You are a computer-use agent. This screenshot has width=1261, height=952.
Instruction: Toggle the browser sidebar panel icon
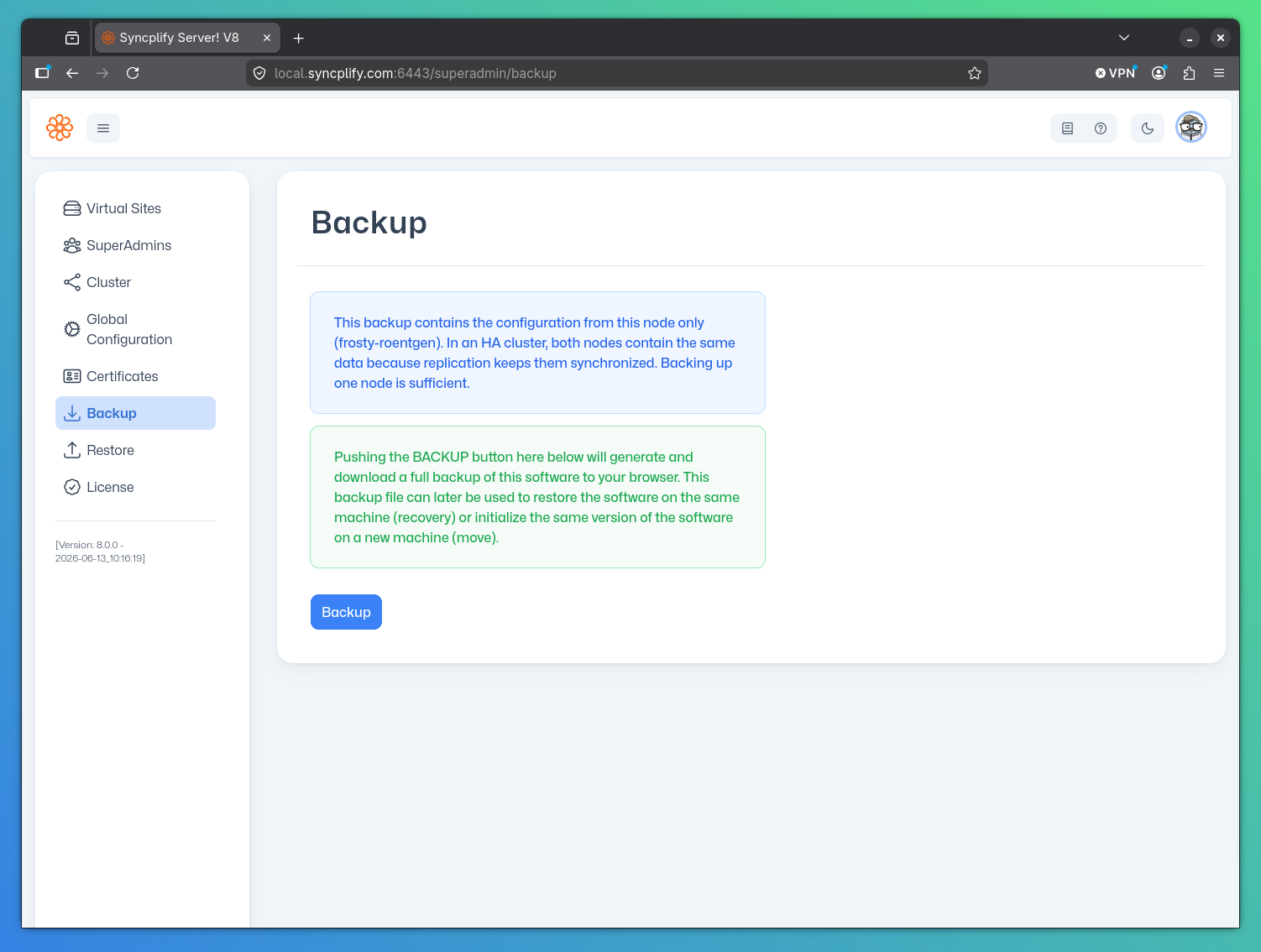click(x=42, y=73)
